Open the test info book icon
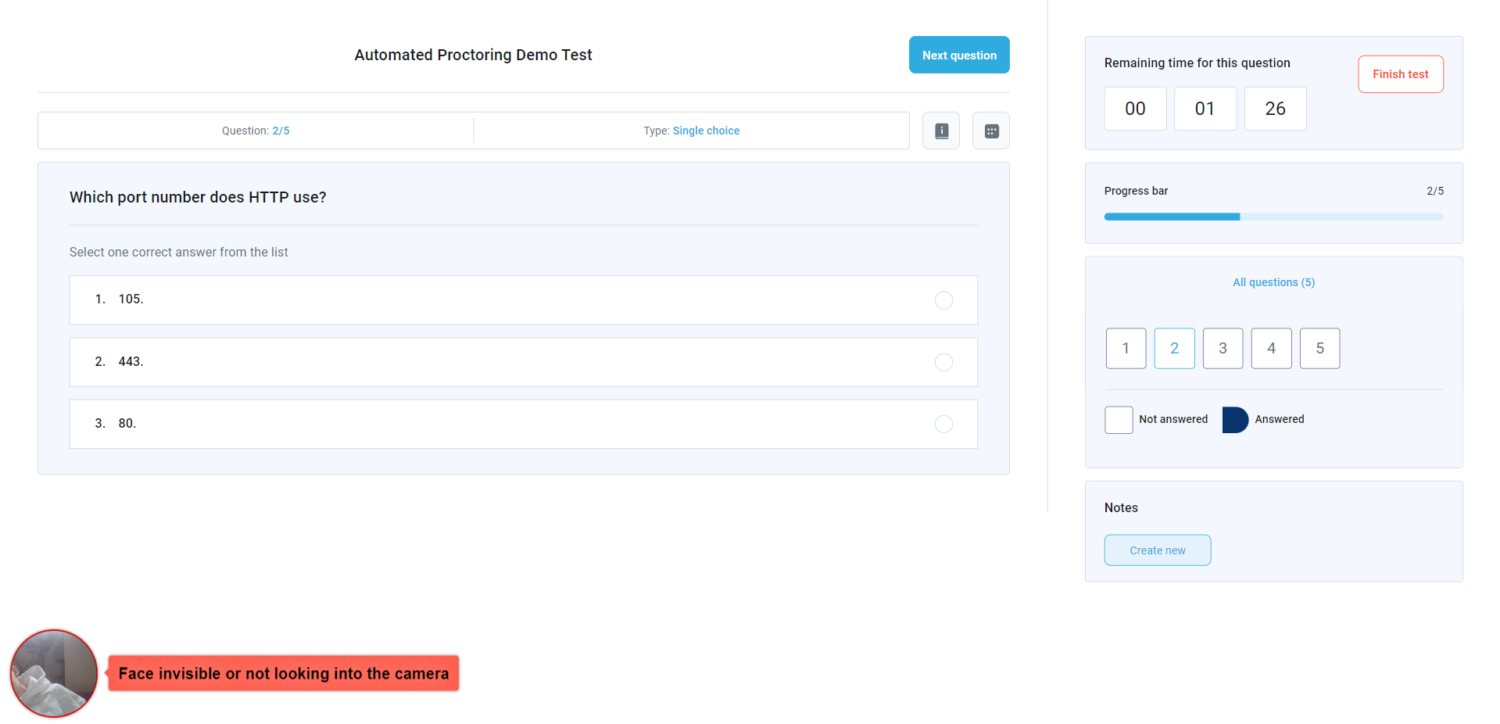Viewport: 1500px width, 724px height. tap(941, 131)
